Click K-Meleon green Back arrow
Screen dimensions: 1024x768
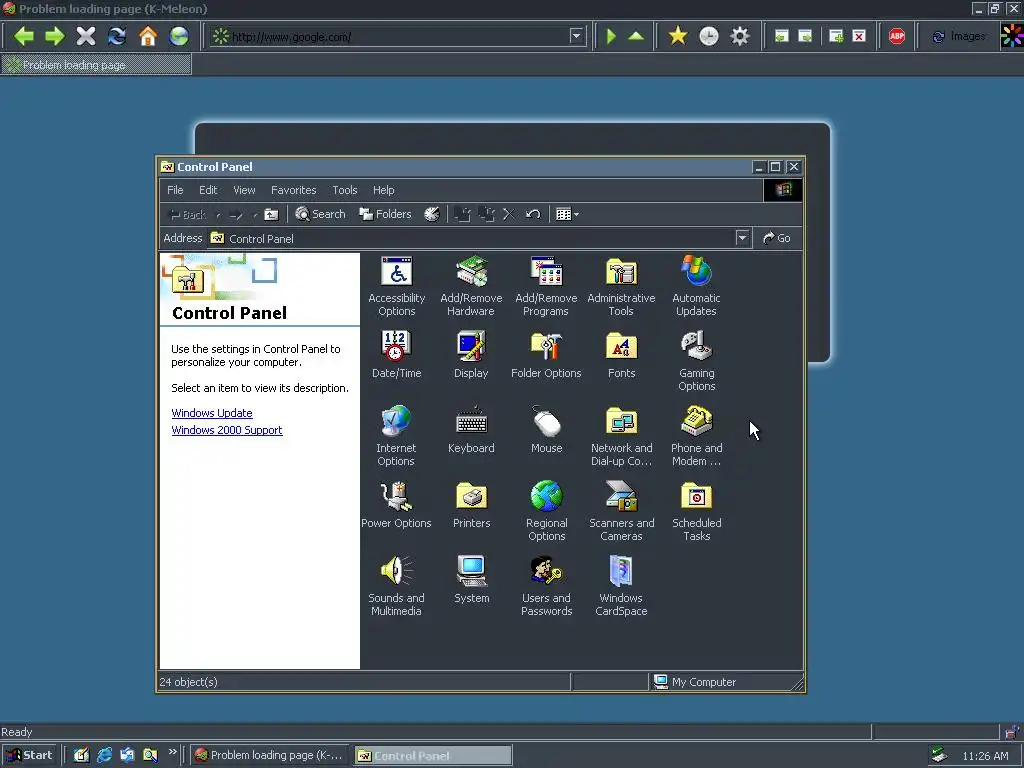pyautogui.click(x=24, y=36)
